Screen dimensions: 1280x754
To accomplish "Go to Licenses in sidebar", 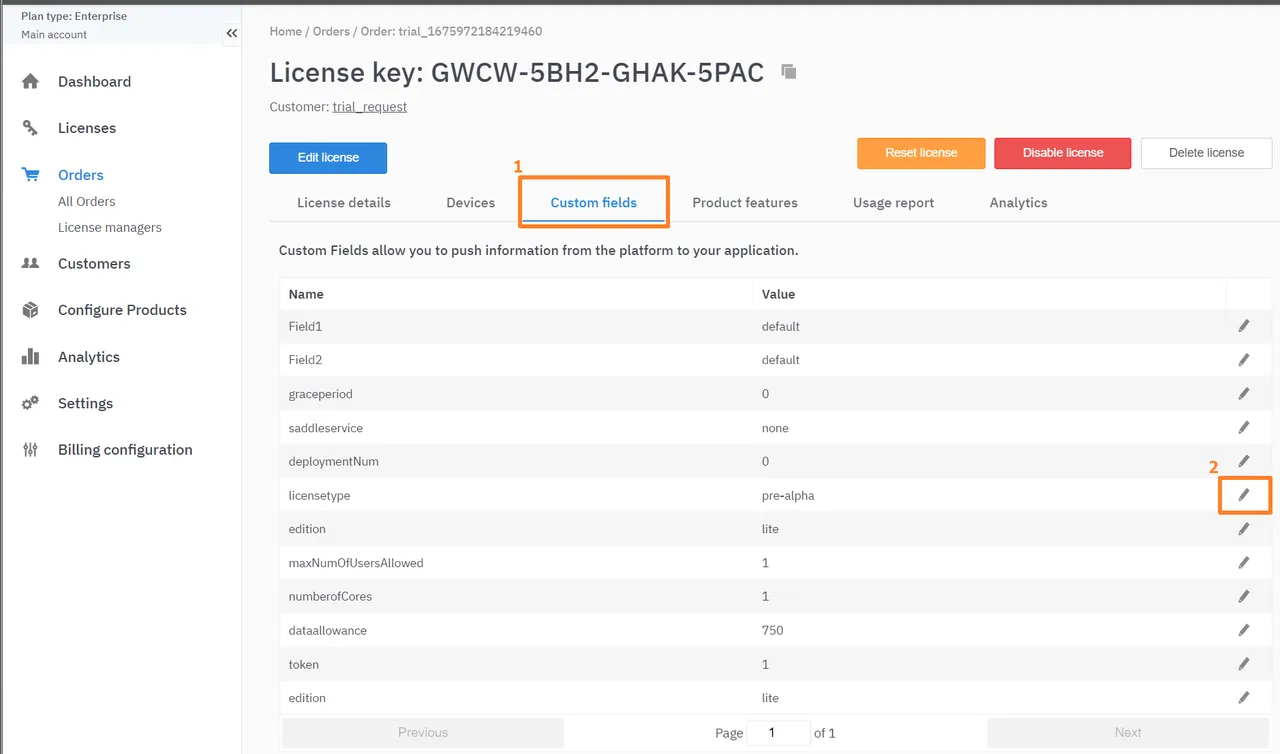I will (87, 128).
